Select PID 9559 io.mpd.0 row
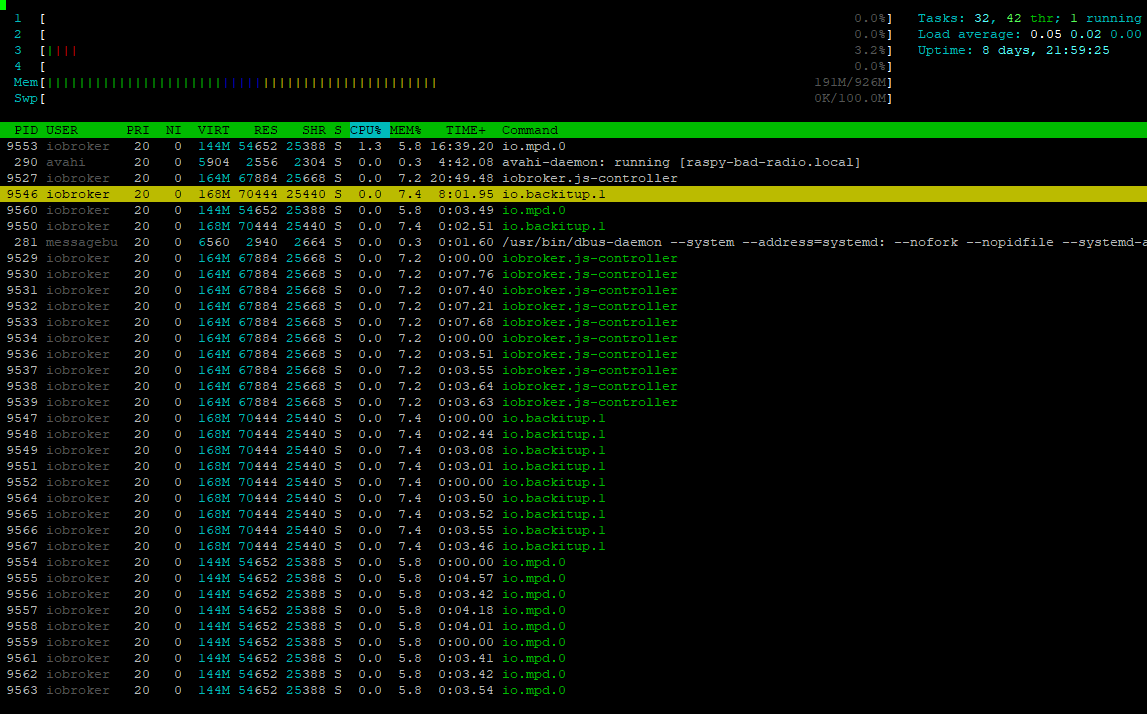 coord(574,642)
